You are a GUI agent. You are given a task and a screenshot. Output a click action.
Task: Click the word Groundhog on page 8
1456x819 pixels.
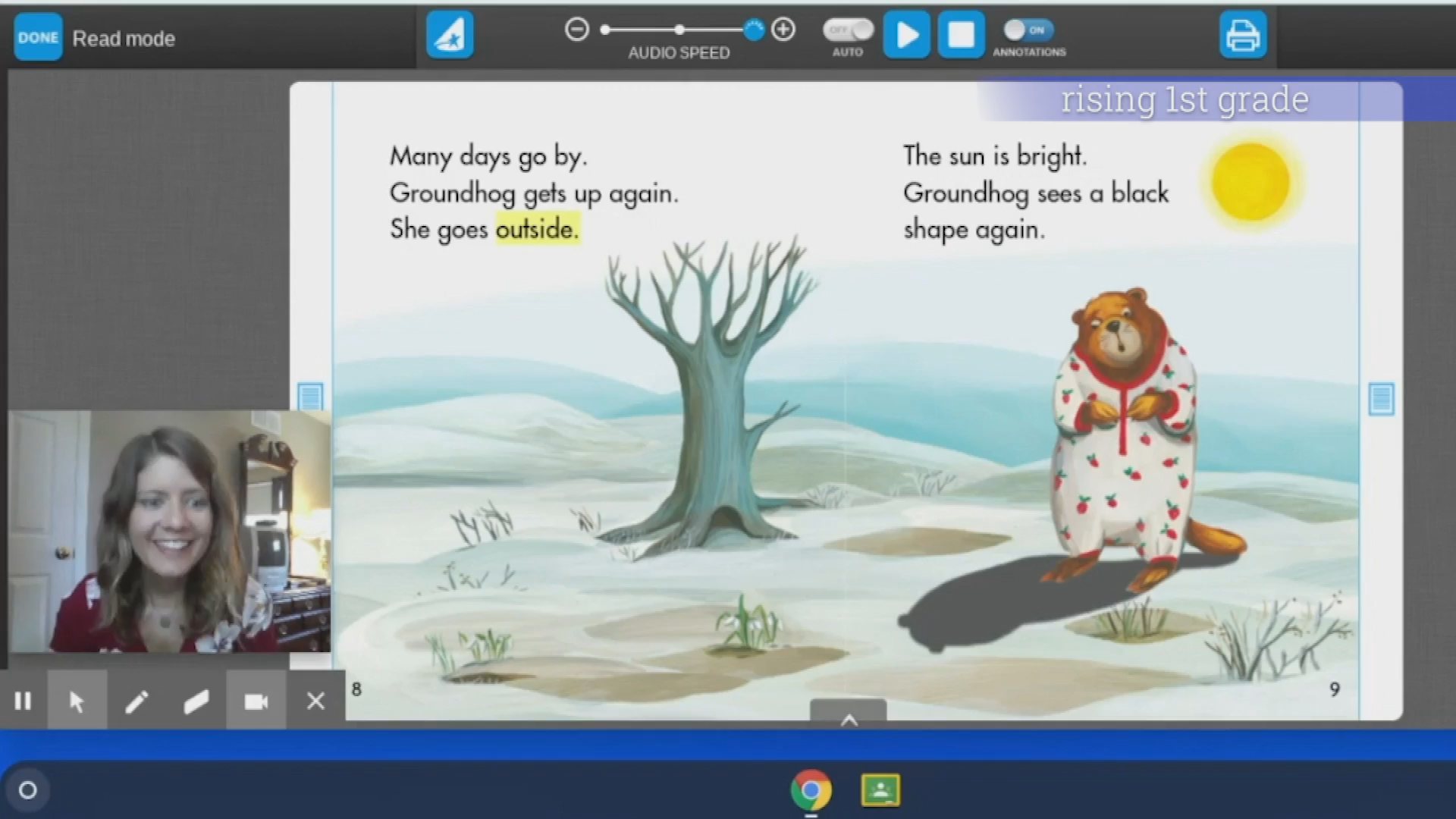[453, 193]
